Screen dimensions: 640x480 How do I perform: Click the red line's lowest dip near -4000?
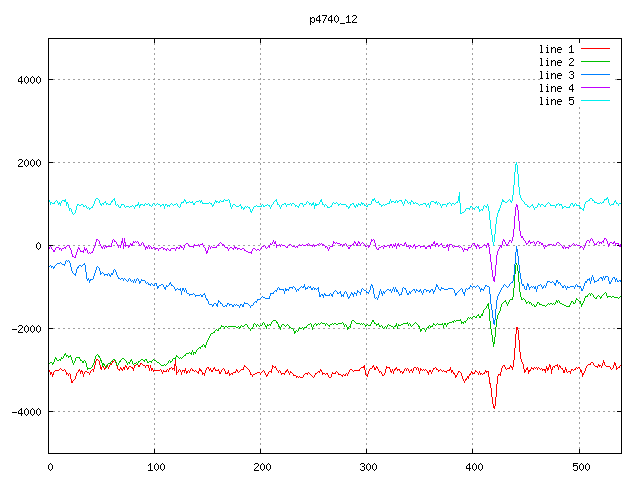(x=494, y=407)
